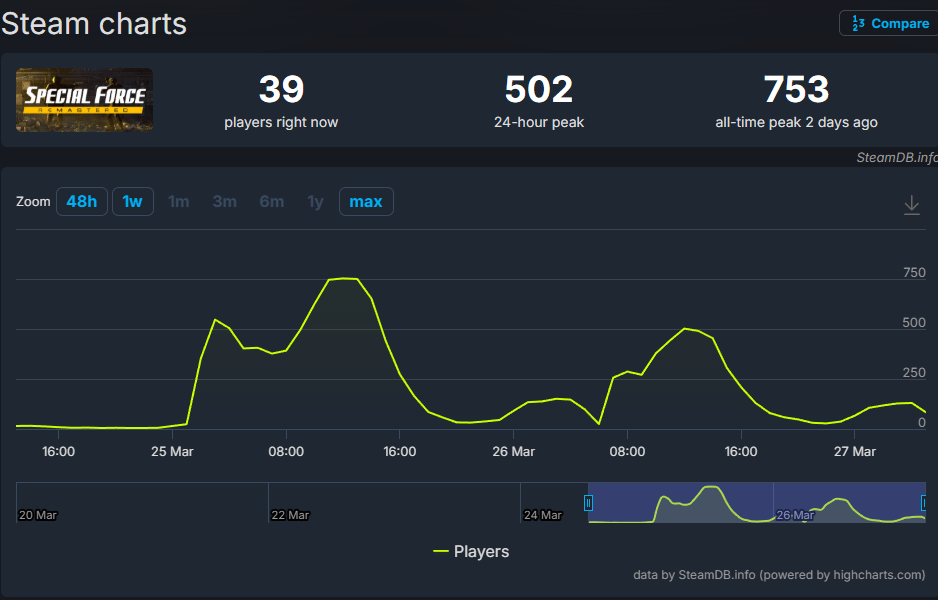Click the Compare button
The height and width of the screenshot is (600, 938).
pyautogui.click(x=888, y=23)
